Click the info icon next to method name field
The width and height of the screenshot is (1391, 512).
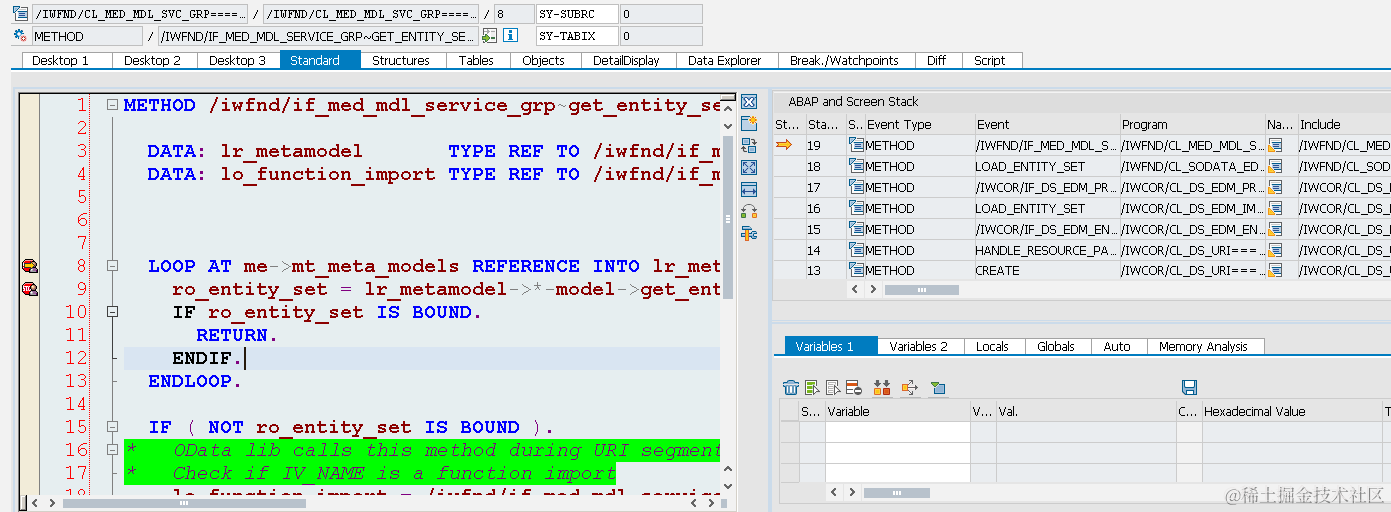coord(510,35)
